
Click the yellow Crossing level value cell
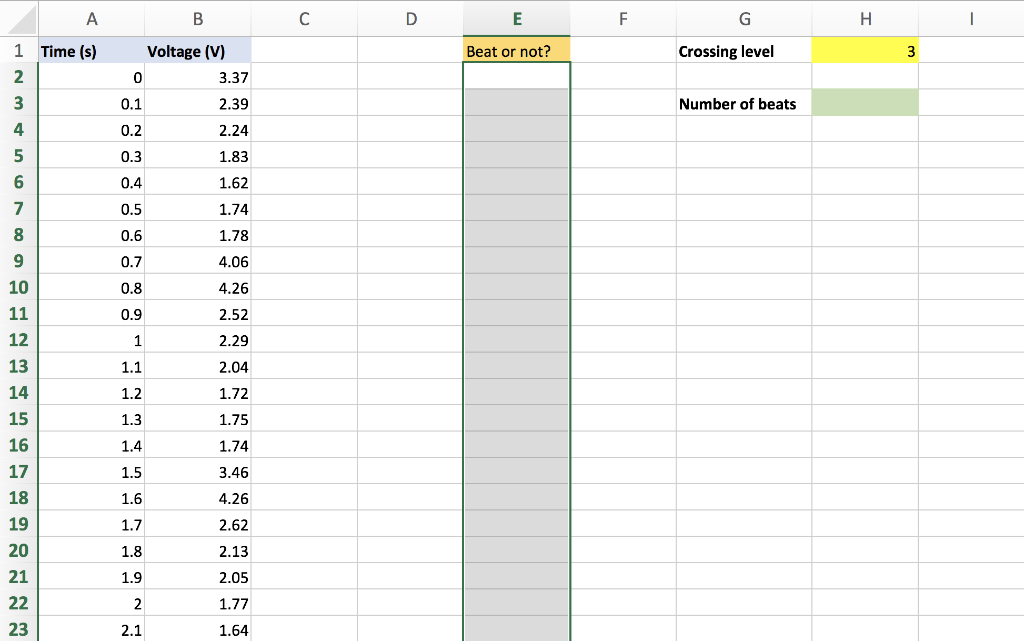pyautogui.click(x=865, y=51)
